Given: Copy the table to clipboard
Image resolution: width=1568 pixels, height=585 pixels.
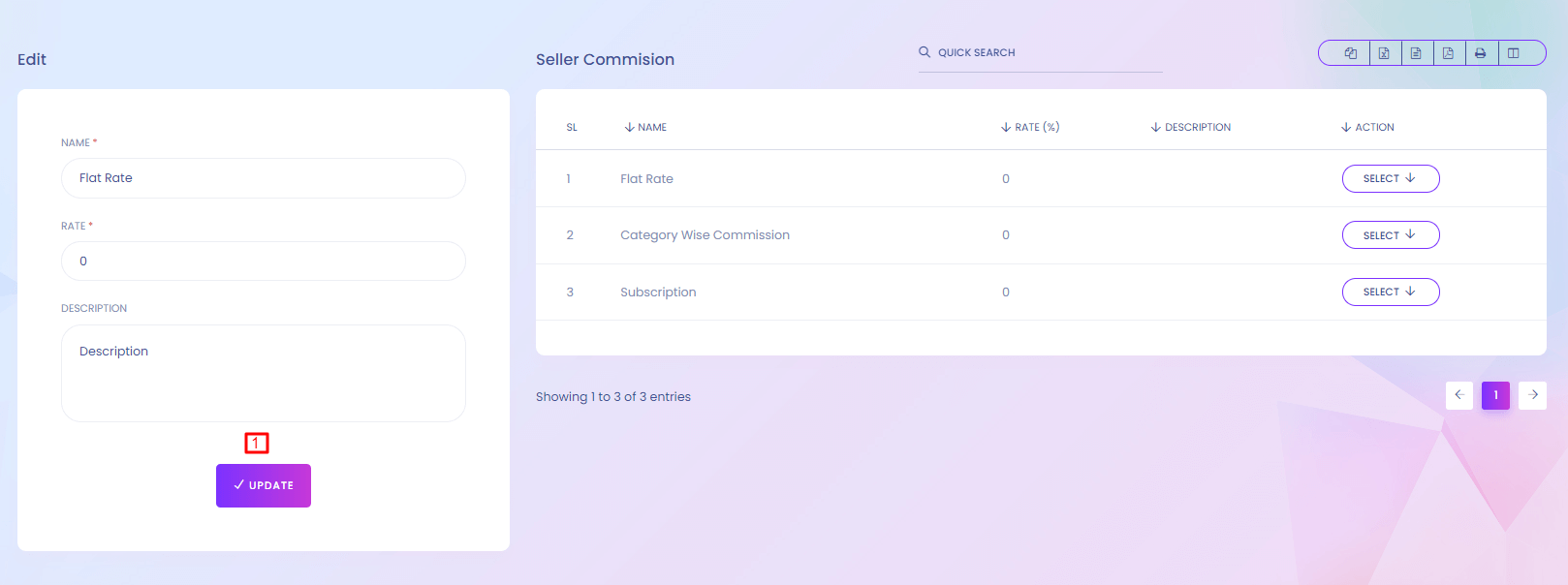Looking at the screenshot, I should point(1351,53).
